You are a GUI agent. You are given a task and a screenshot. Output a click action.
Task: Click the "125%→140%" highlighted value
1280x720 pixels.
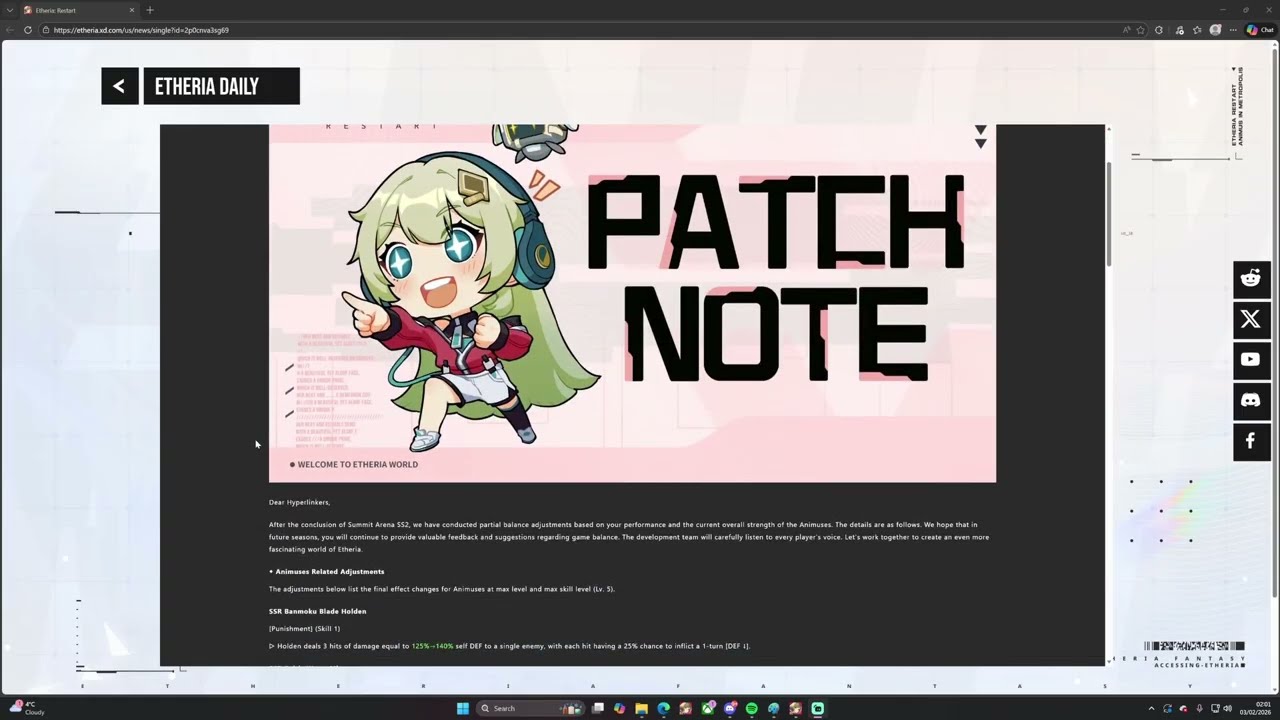click(x=432, y=646)
